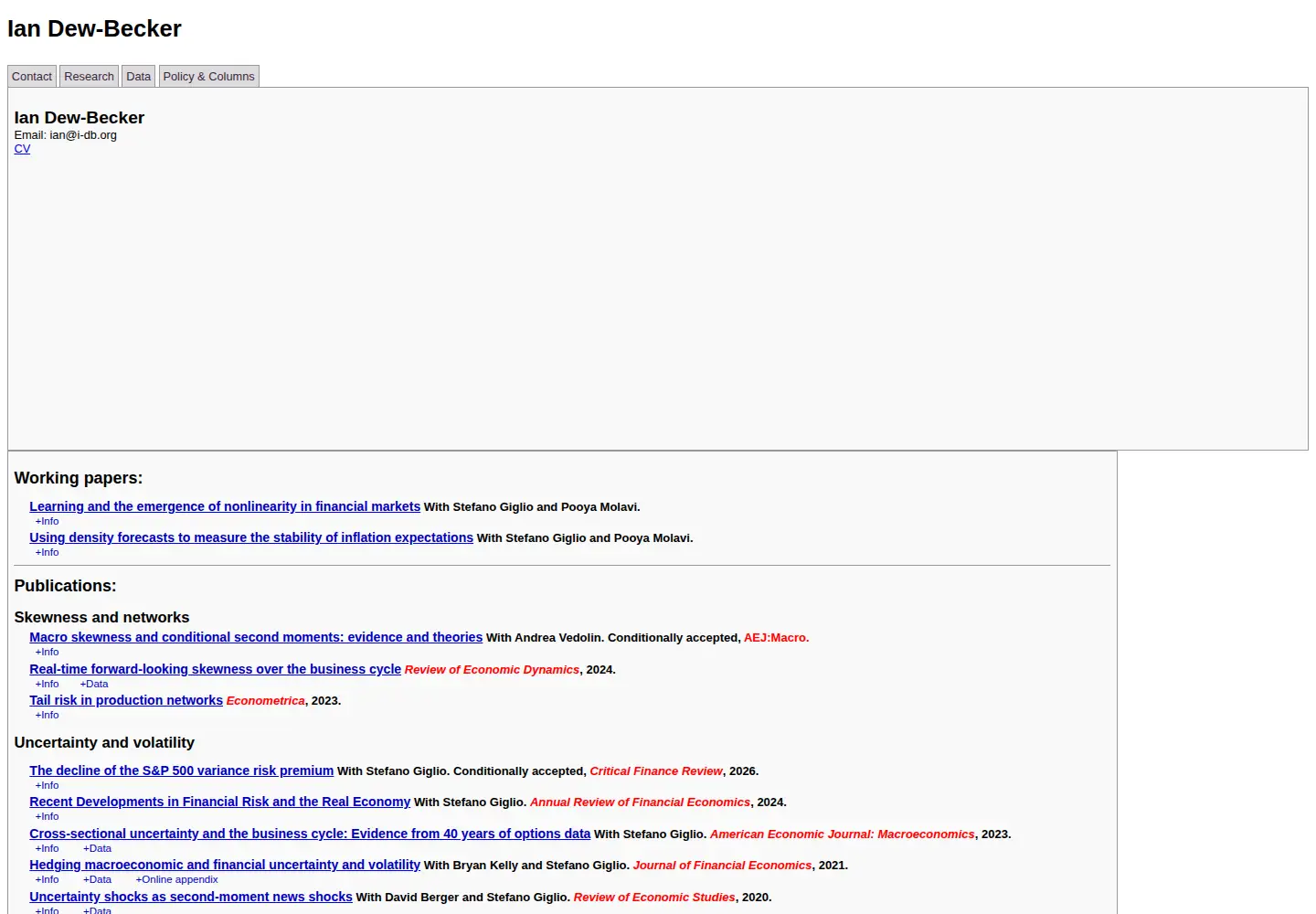Expand +Data under Hedging macroeconomic paper
Screen dimensions: 1316x914
[97, 879]
